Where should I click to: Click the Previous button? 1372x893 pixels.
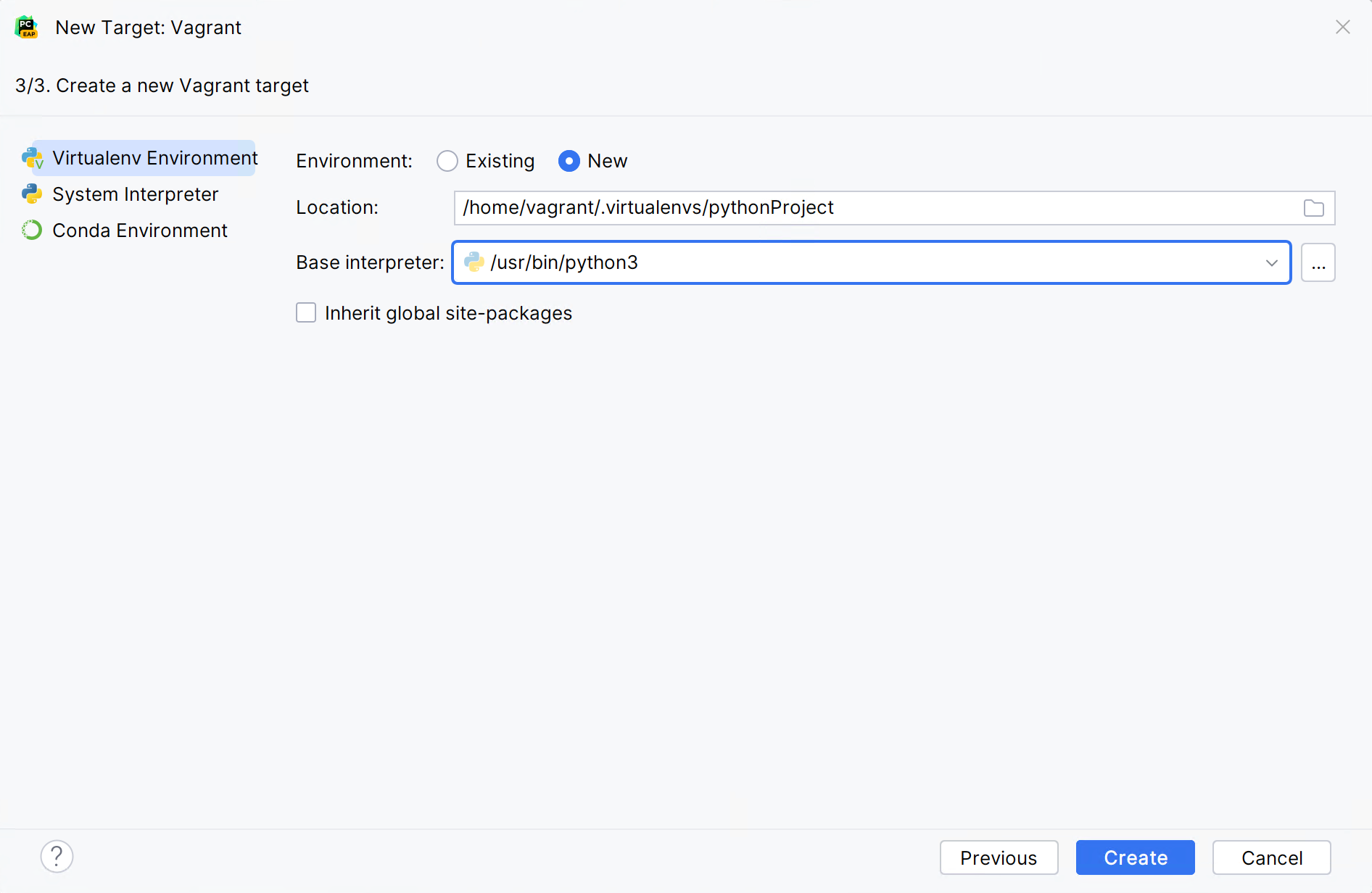point(999,857)
